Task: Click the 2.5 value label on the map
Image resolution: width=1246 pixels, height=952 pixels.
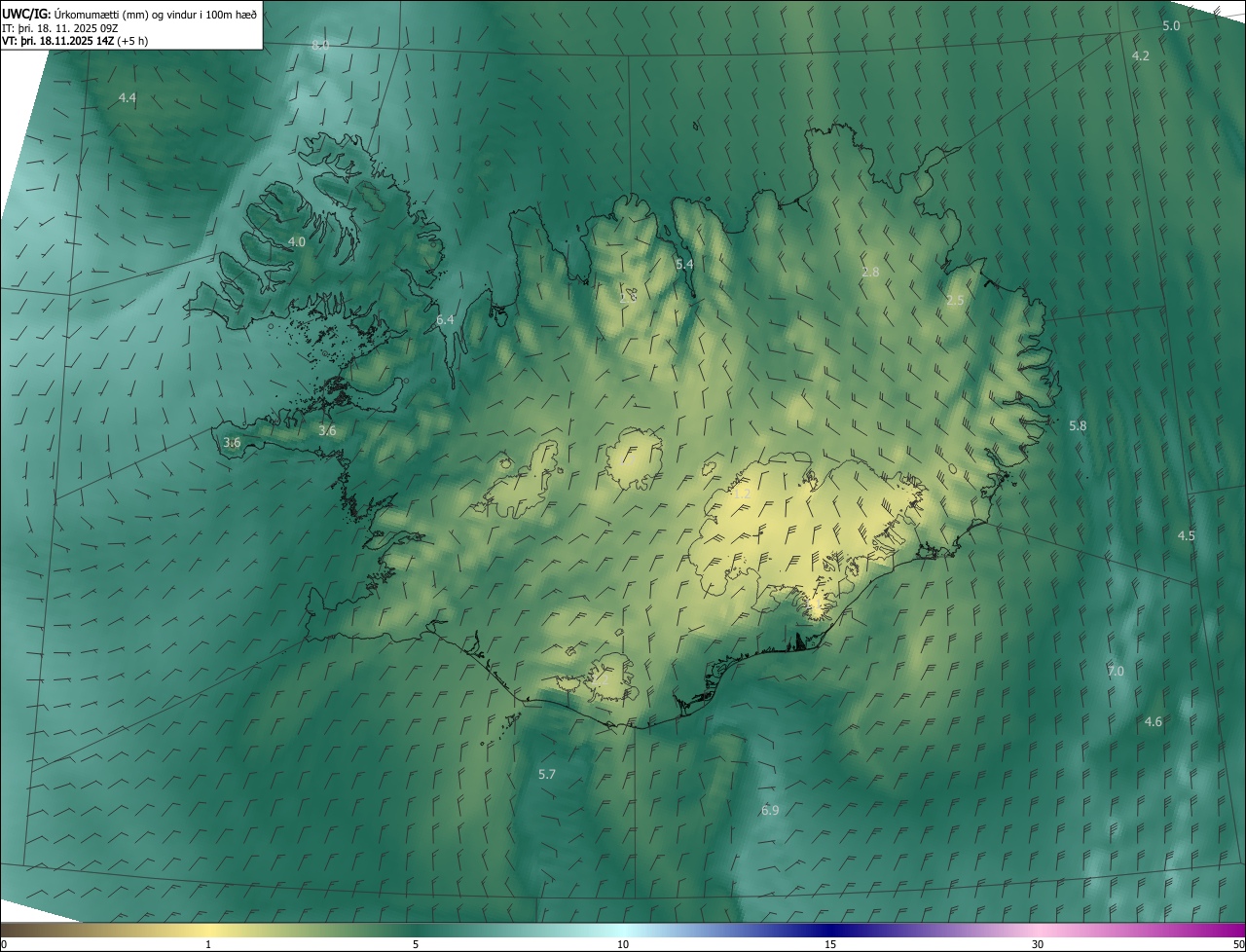Action: point(955,301)
